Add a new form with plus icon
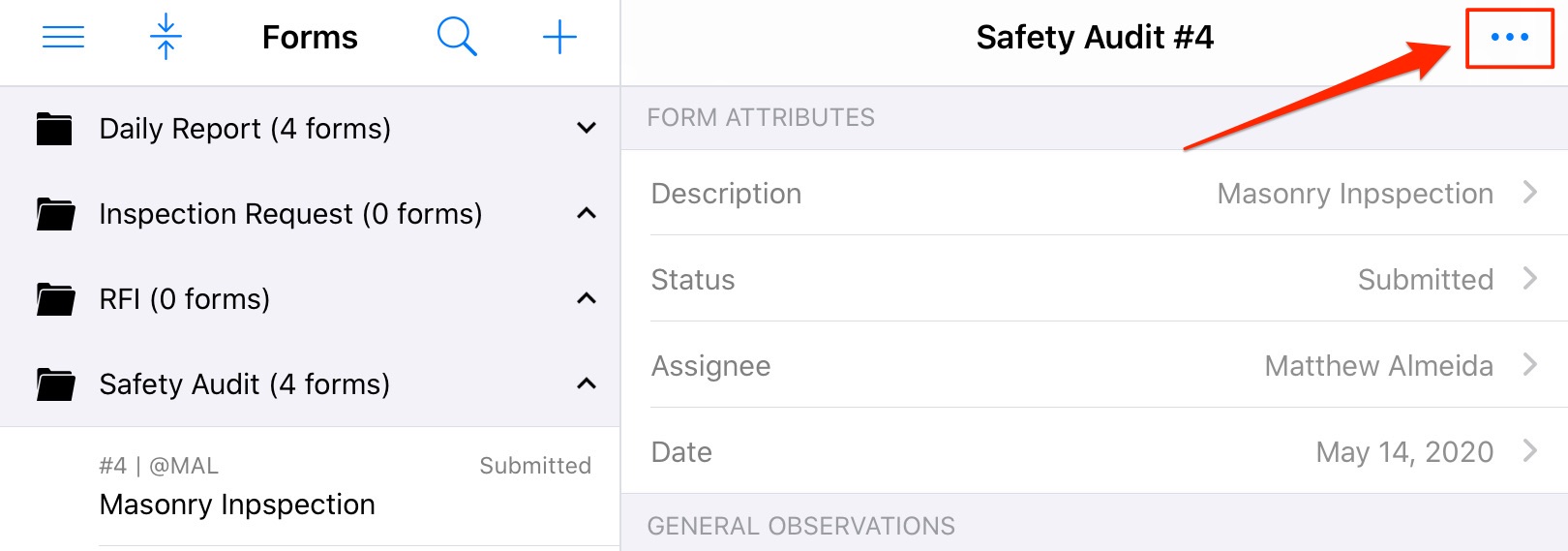Image resolution: width=1568 pixels, height=551 pixels. click(559, 38)
